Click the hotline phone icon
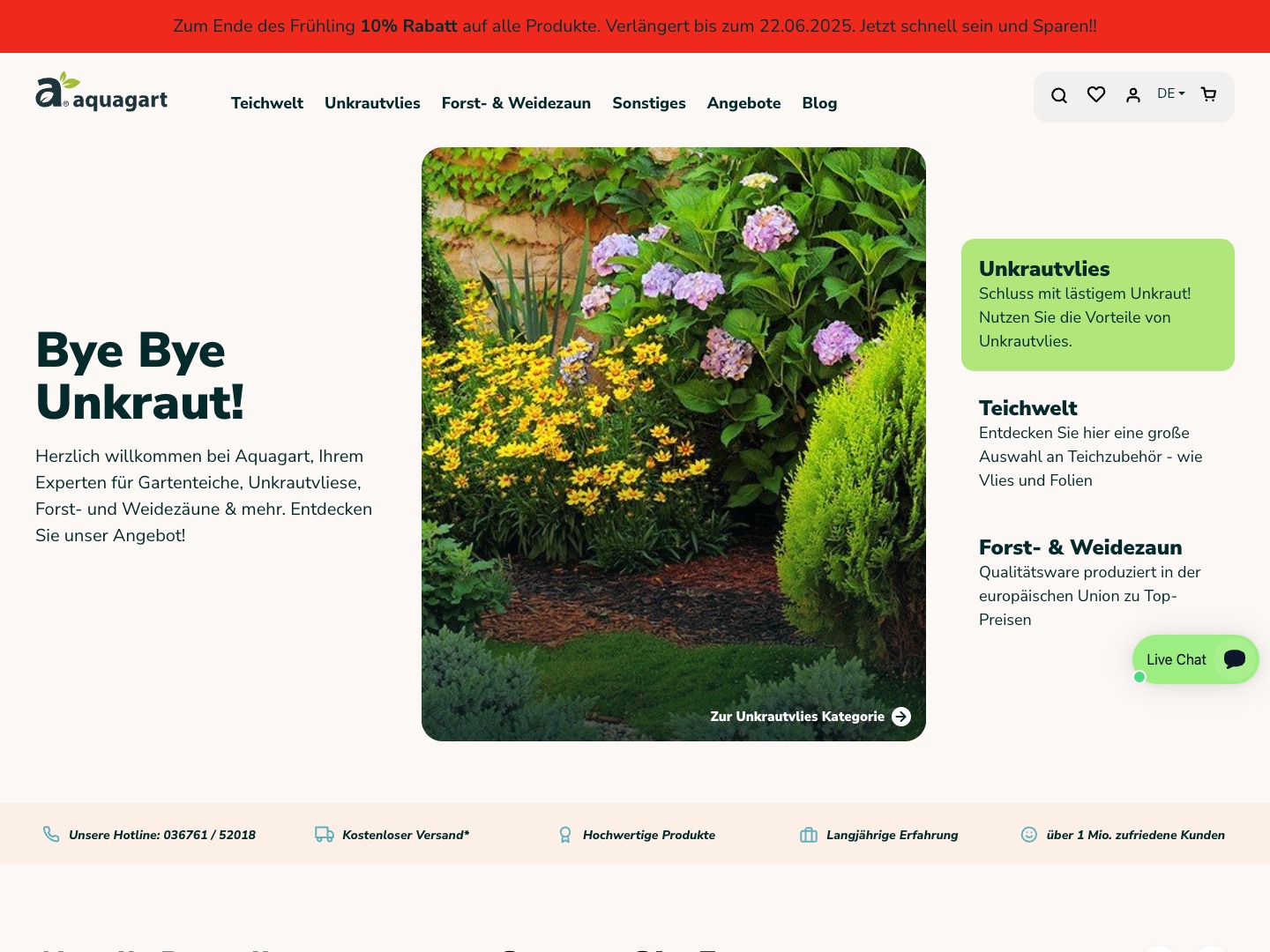 pyautogui.click(x=50, y=834)
